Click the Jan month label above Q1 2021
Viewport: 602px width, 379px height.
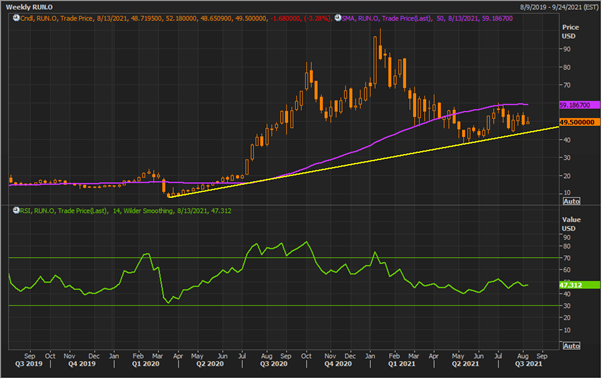370,356
